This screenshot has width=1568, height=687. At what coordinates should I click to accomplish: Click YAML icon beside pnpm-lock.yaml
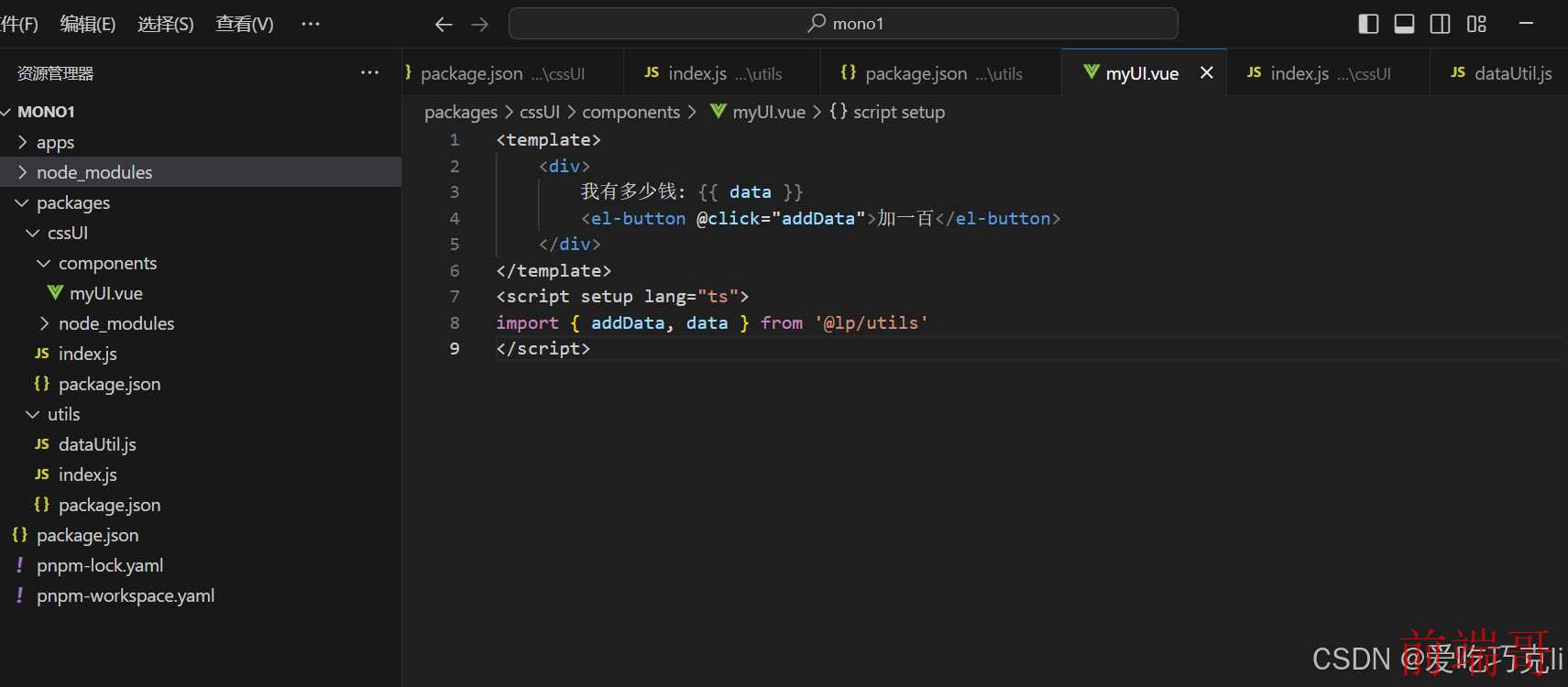coord(19,565)
